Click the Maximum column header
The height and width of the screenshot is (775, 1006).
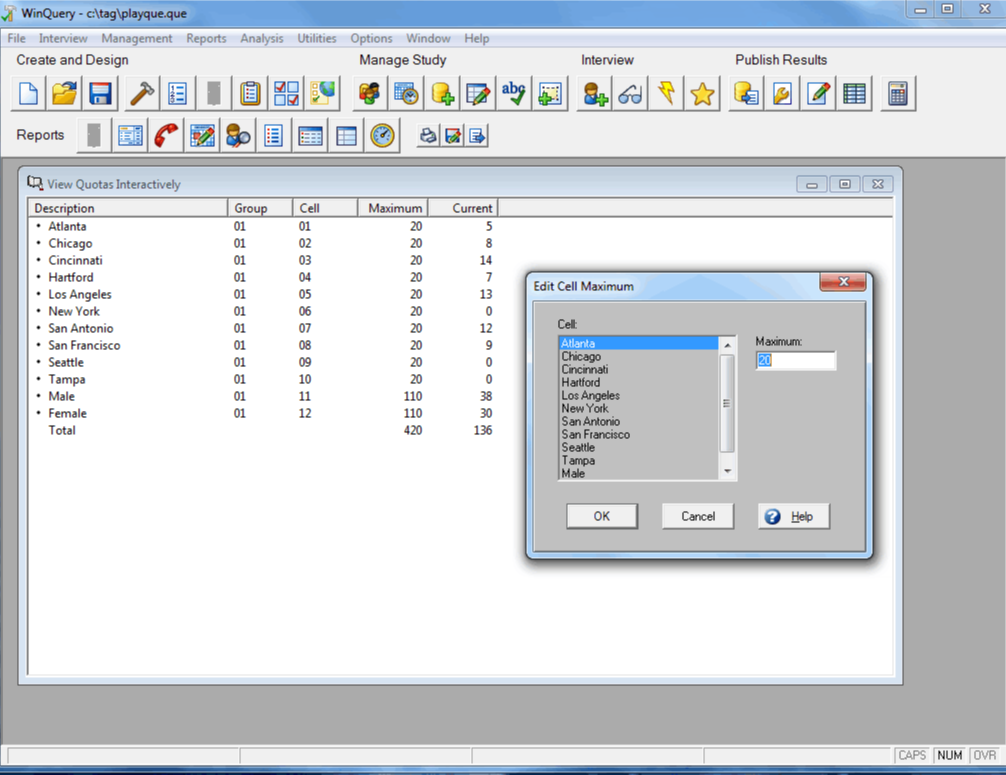click(x=393, y=208)
